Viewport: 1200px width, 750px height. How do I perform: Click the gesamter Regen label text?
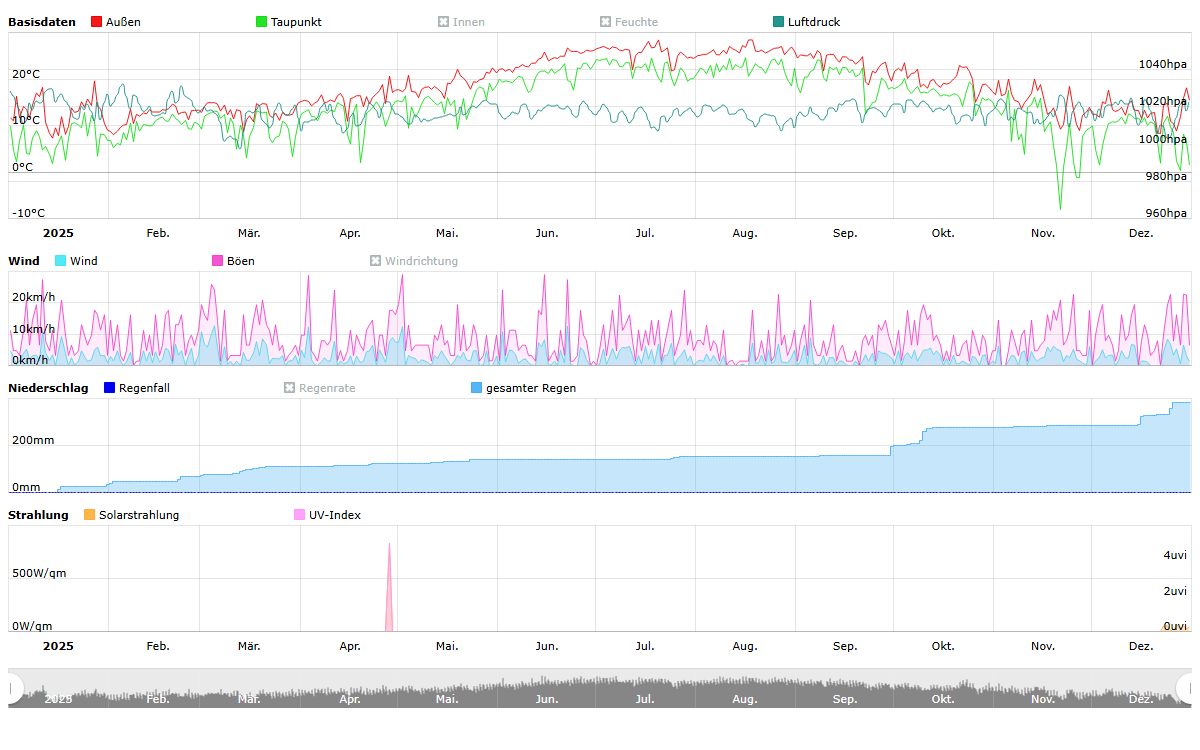tap(531, 388)
